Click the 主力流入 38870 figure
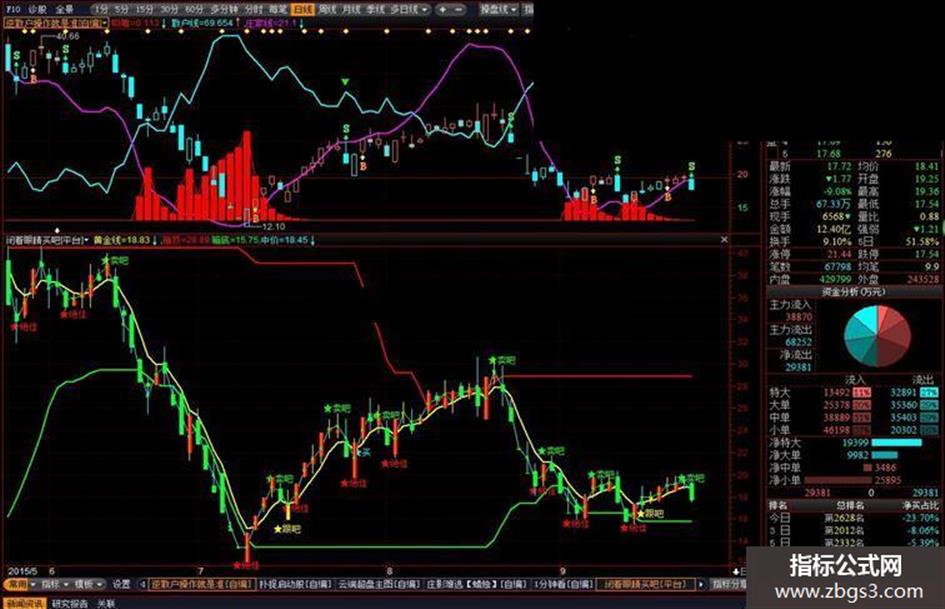The width and height of the screenshot is (945, 609). coord(799,317)
